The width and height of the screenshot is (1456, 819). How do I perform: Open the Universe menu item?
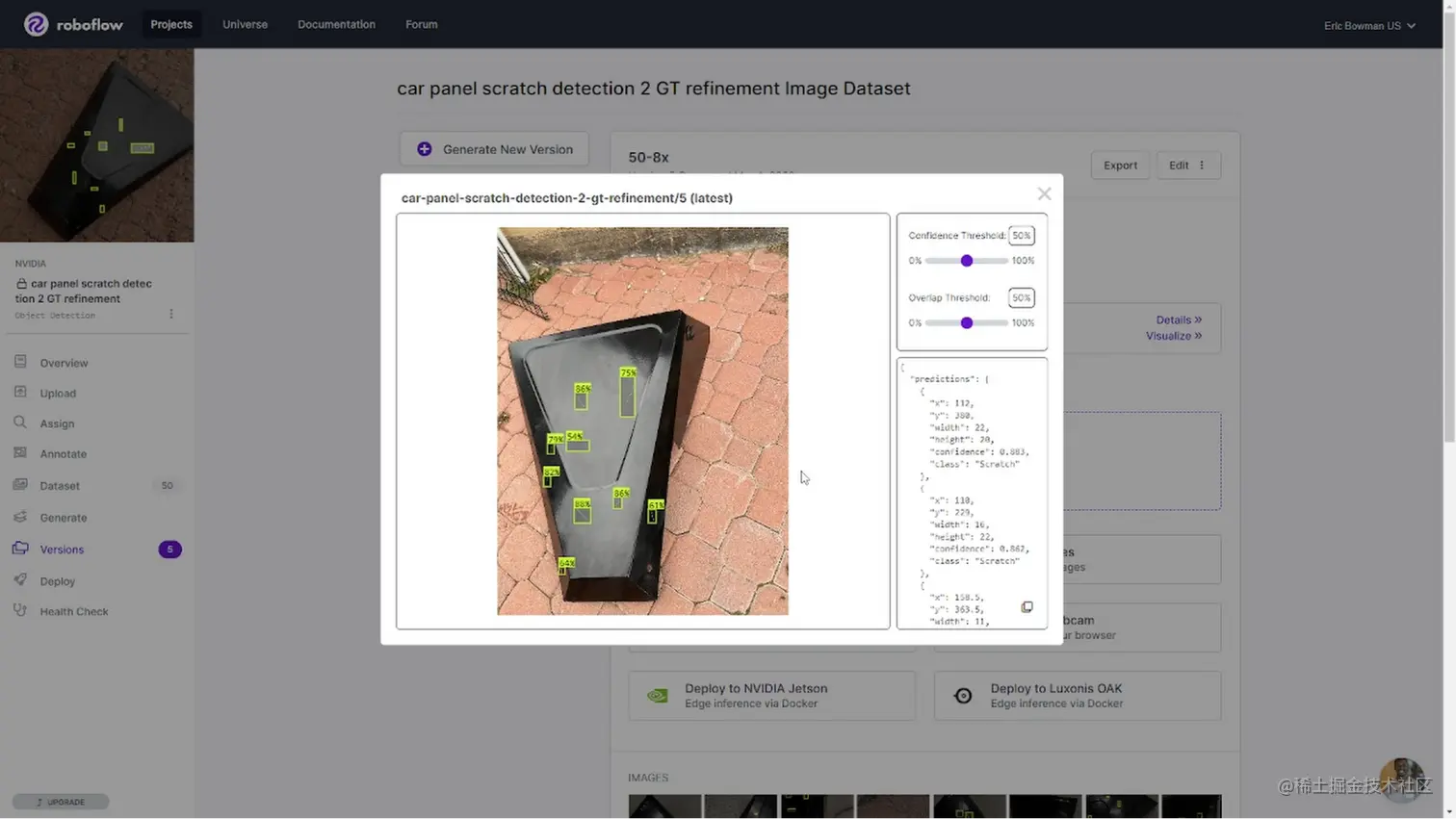coord(244,24)
